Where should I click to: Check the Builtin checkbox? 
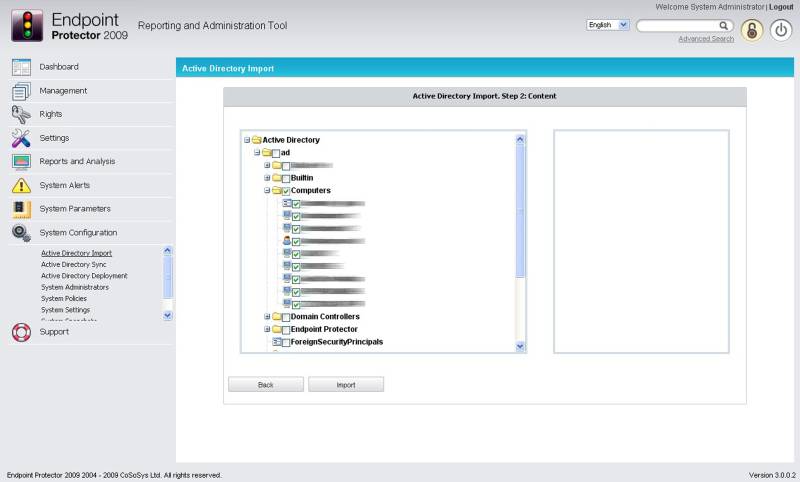(286, 179)
